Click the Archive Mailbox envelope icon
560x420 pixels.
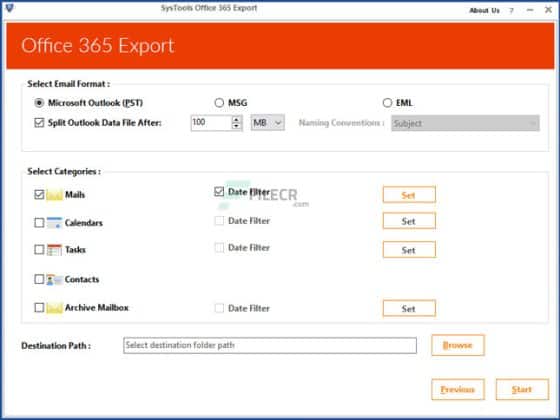click(x=54, y=308)
